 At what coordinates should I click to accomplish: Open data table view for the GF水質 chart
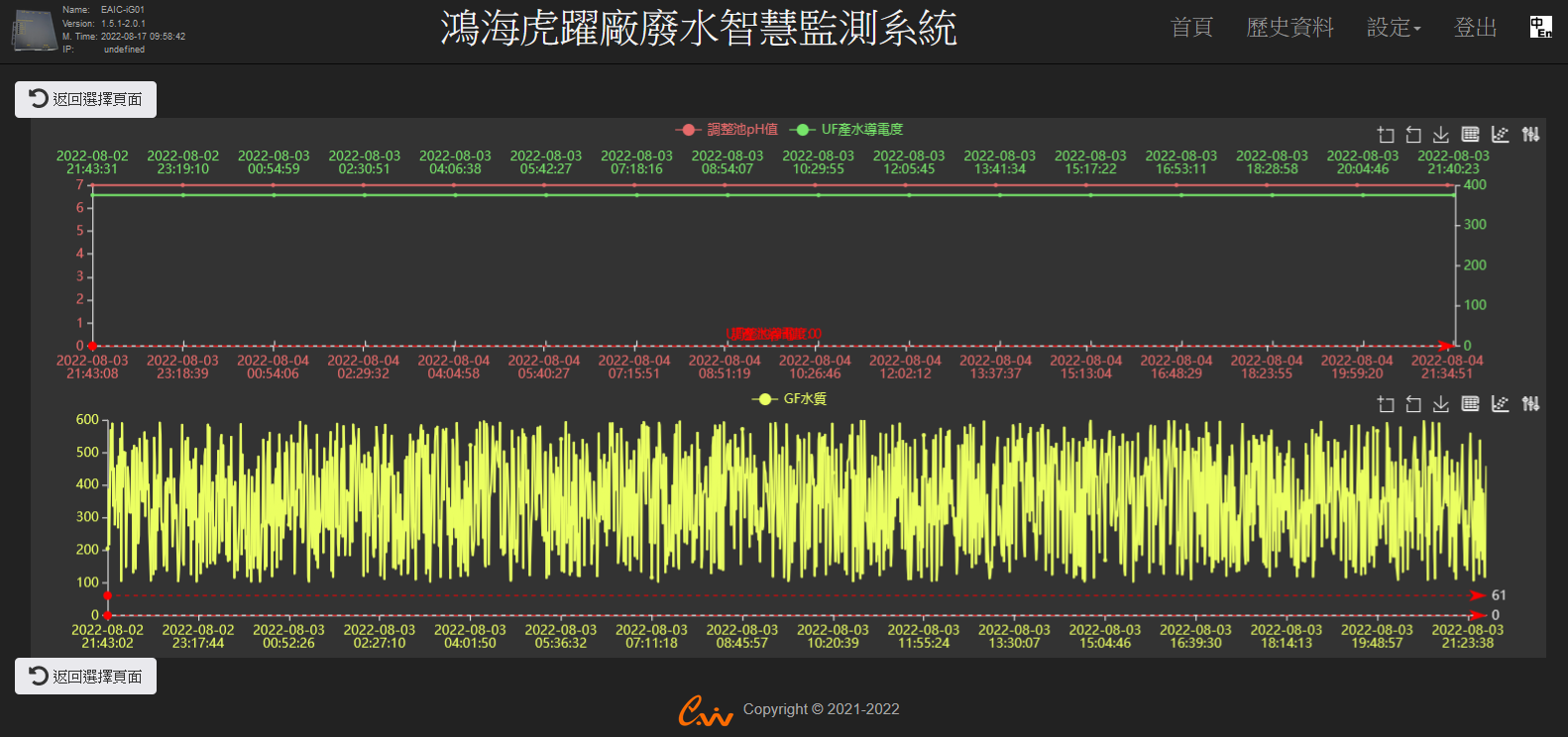[1470, 404]
